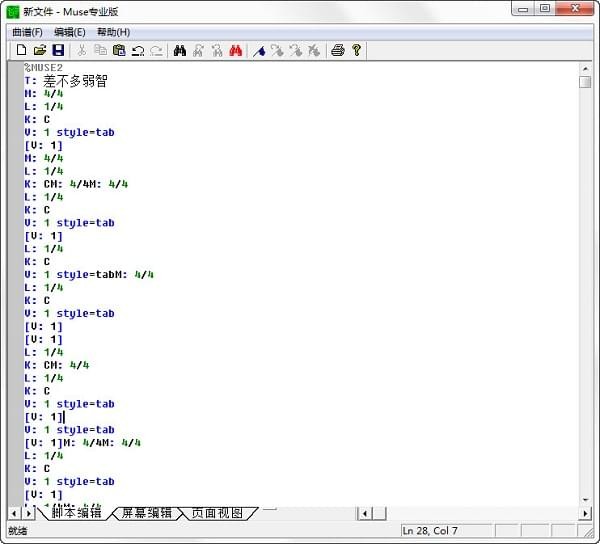Click the Help question mark icon
The image size is (600, 544).
[x=356, y=50]
